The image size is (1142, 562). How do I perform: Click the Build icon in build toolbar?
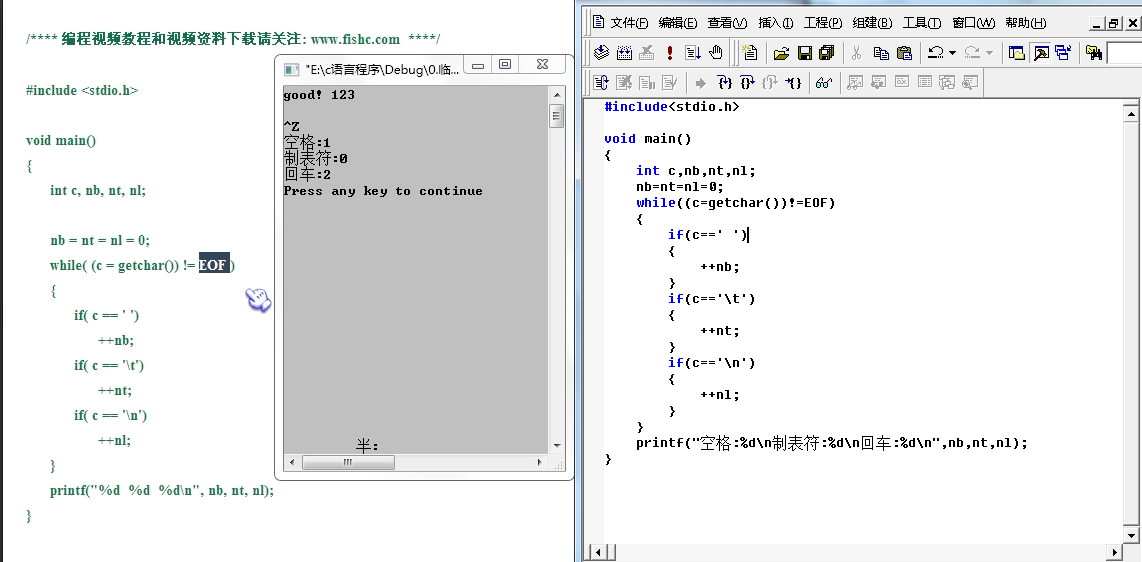(624, 52)
